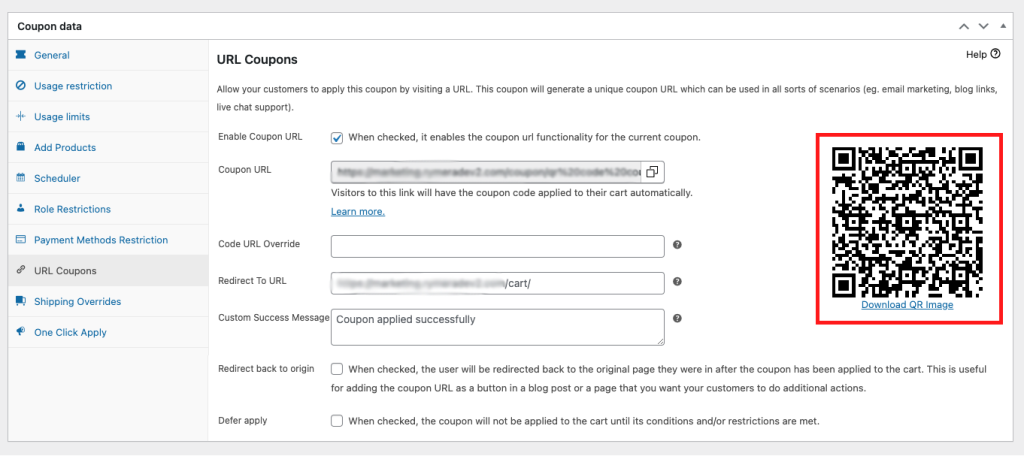Click the Coupon data panel title
Screen dimensions: 1024x456
[50, 27]
